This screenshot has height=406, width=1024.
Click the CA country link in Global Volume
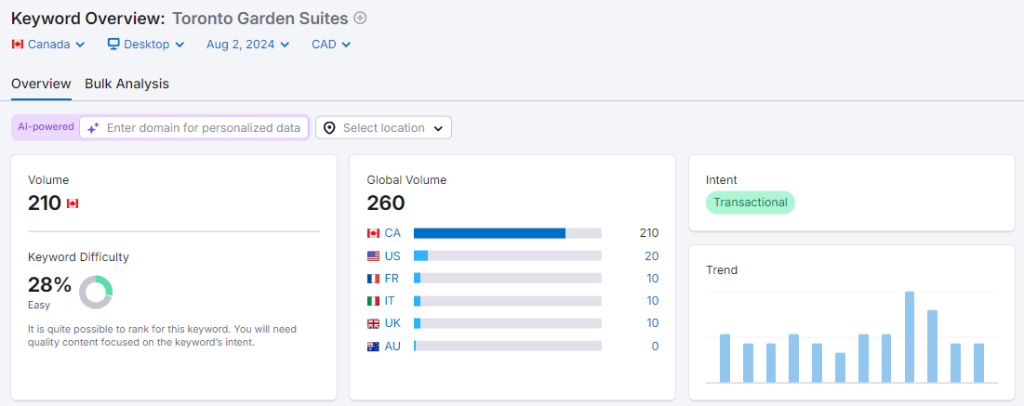[x=392, y=233]
